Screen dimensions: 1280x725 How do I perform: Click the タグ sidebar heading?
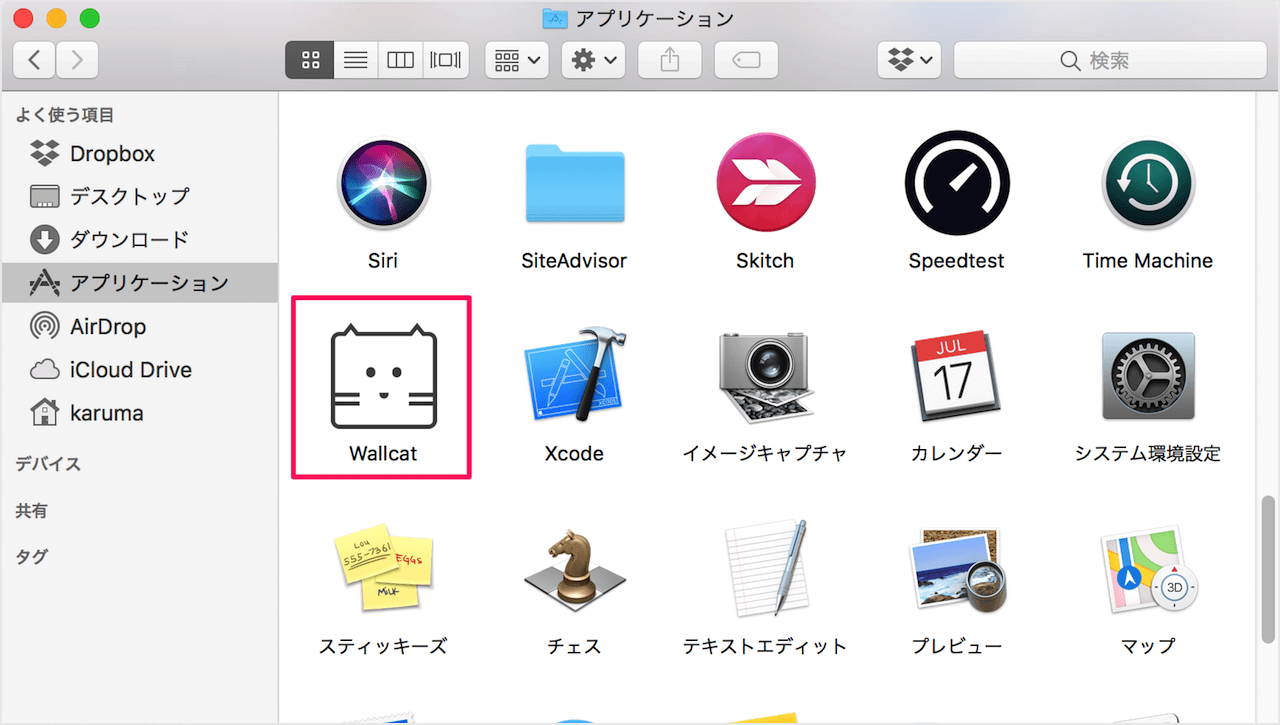point(31,557)
